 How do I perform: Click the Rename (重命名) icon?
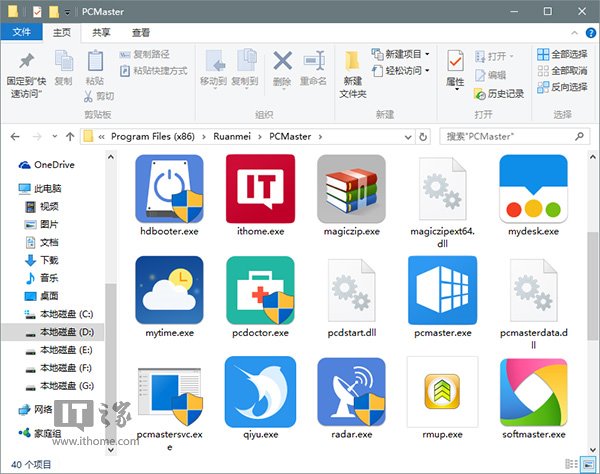point(313,68)
